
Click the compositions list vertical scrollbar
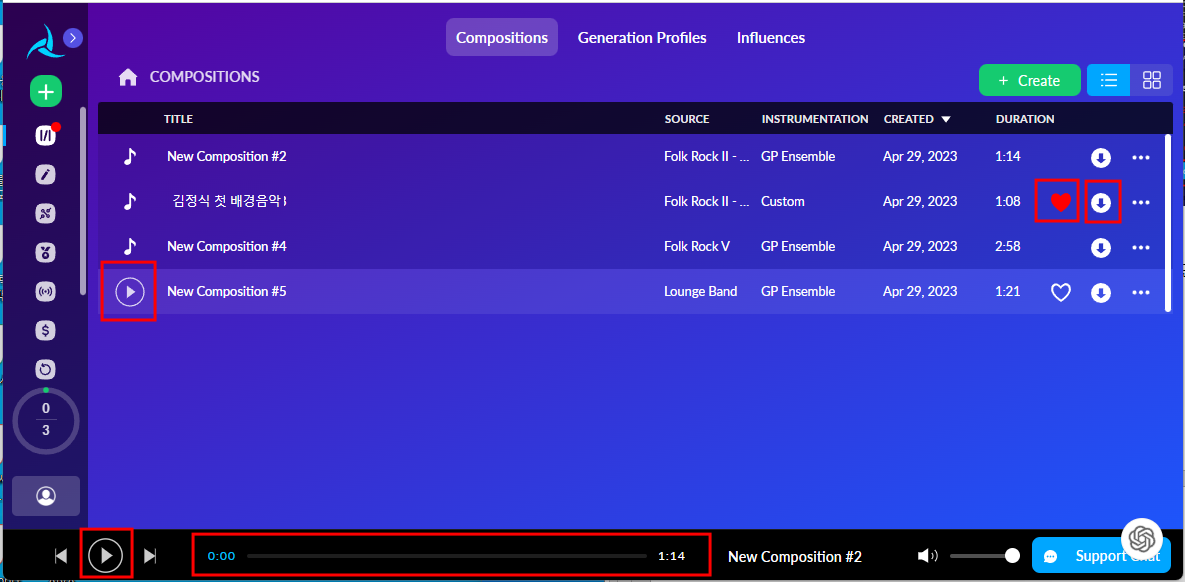tap(1168, 221)
